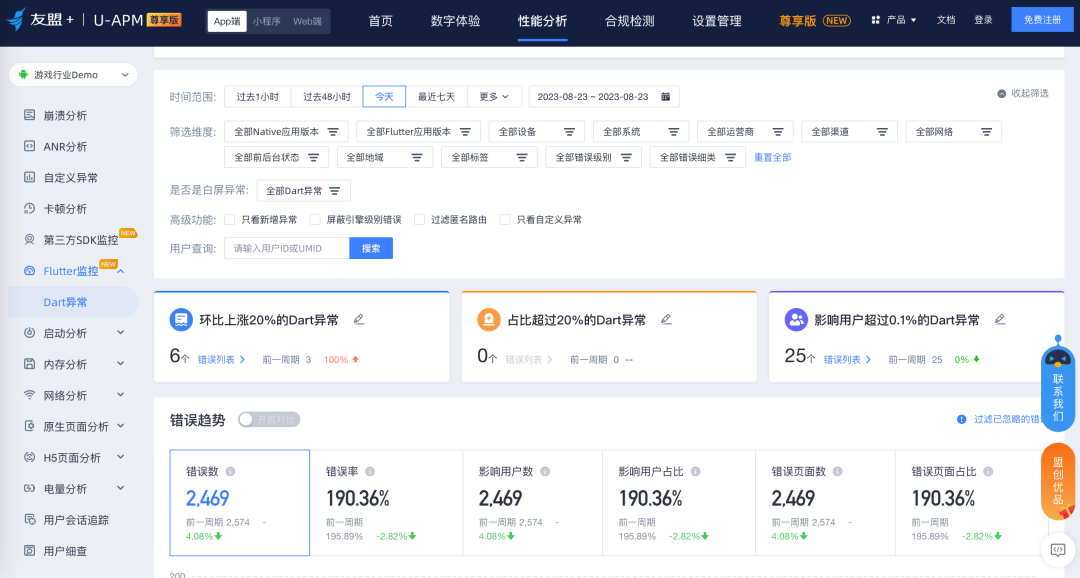Image resolution: width=1080 pixels, height=578 pixels.
Task: Open the 更多 time range dropdown
Action: (x=495, y=96)
